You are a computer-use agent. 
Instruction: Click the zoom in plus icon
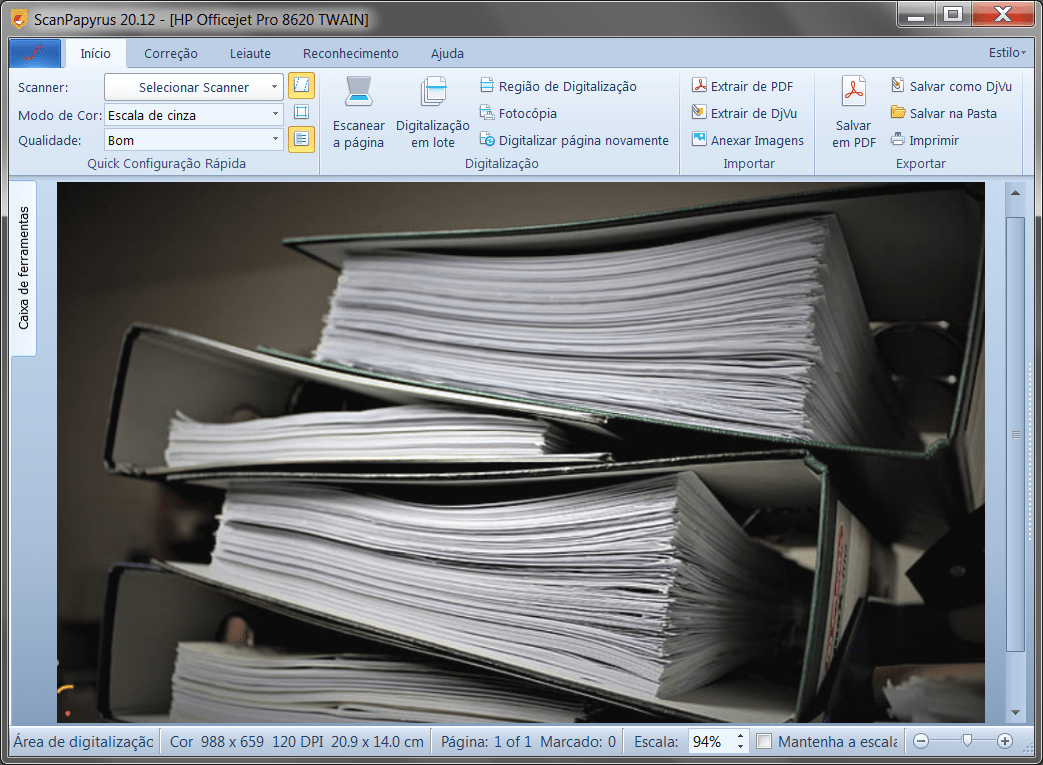click(x=1005, y=741)
